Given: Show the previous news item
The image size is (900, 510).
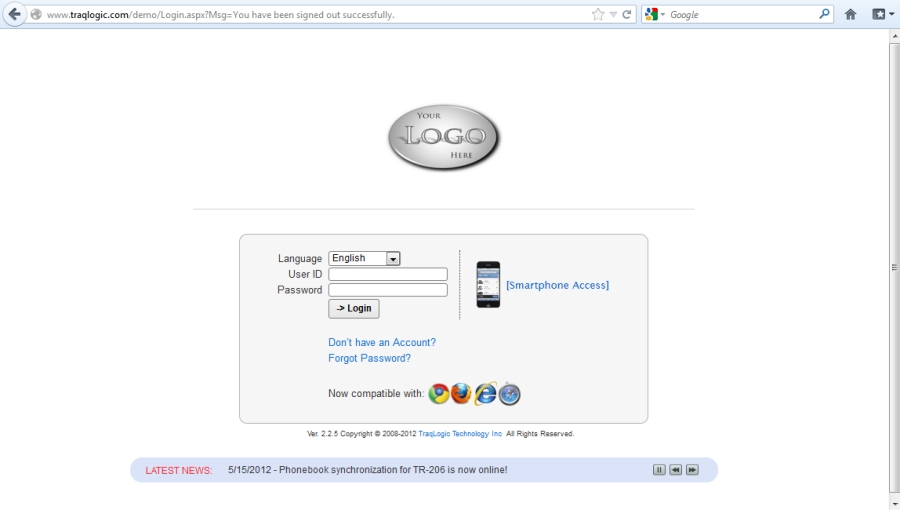Looking at the screenshot, I should pos(676,470).
